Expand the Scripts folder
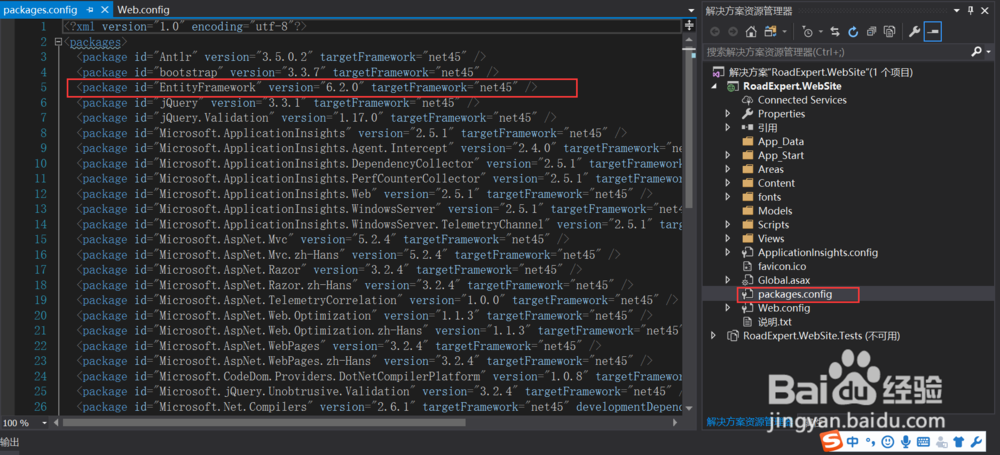This screenshot has width=1000, height=455. [x=728, y=225]
